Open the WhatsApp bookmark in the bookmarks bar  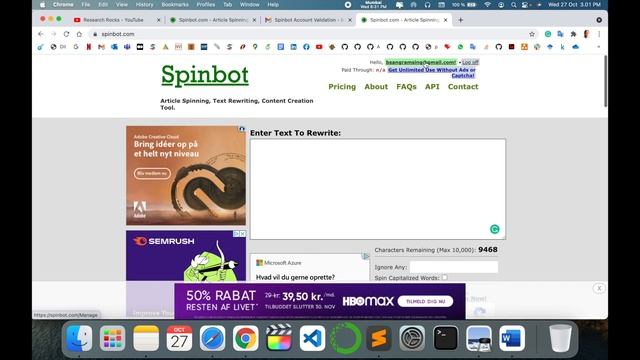460,47
